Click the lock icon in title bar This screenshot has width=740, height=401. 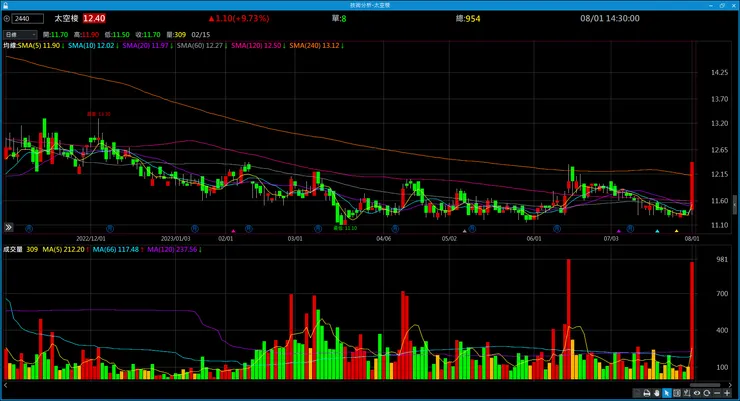(x=5, y=5)
